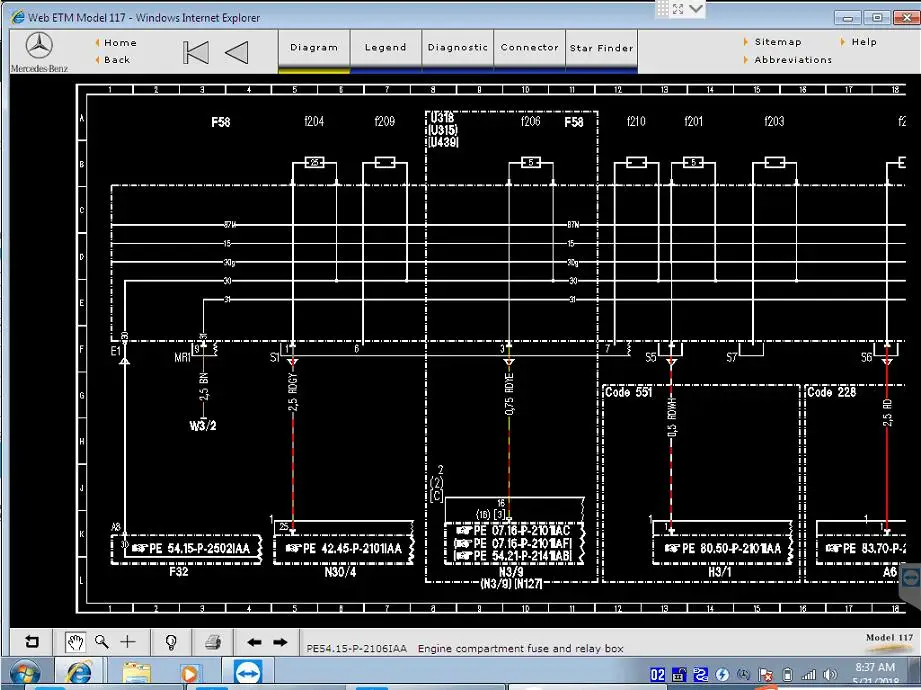Screen dimensions: 921x690
Task: Open the Connector tab
Action: pyautogui.click(x=529, y=48)
